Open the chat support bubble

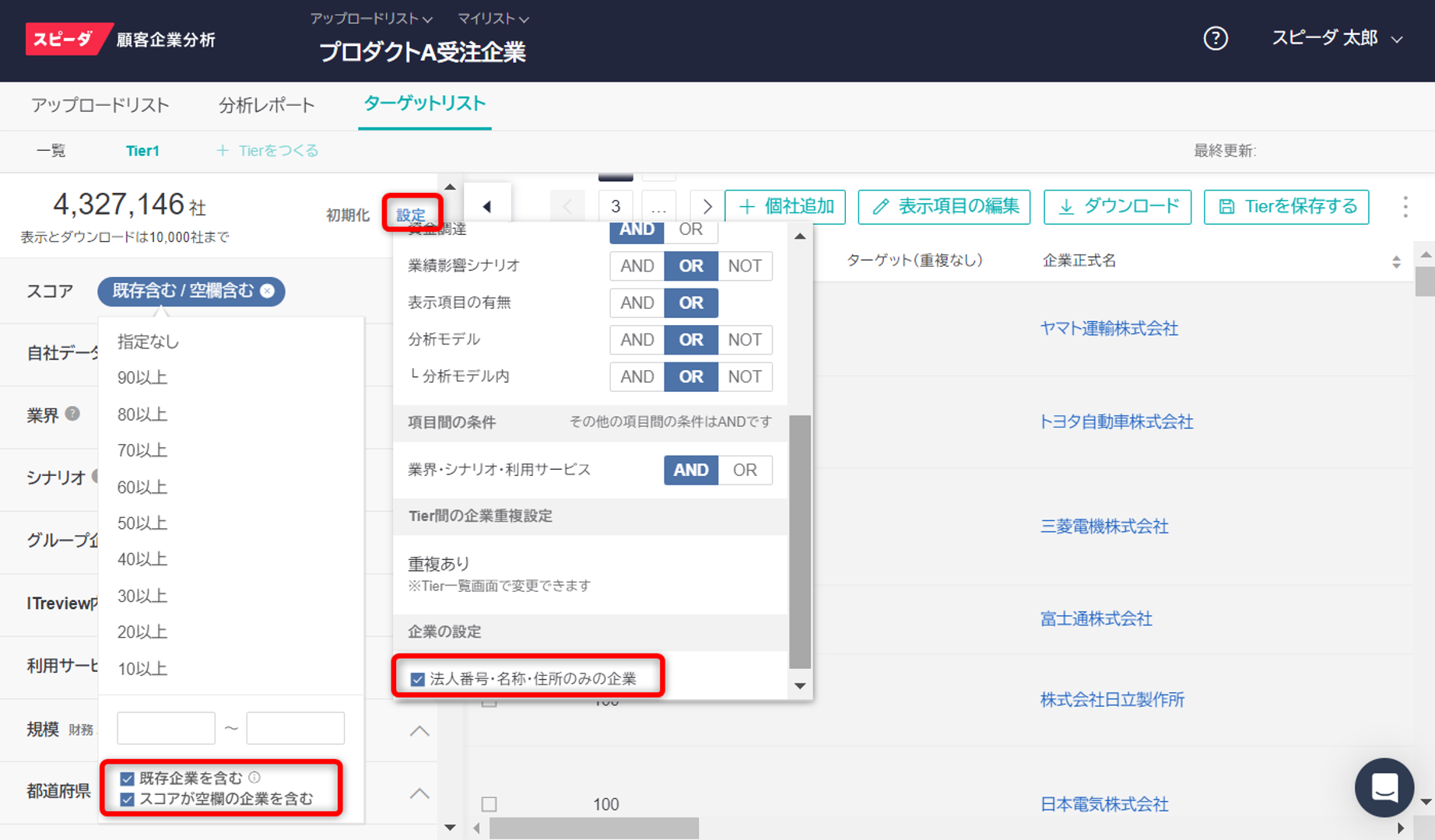point(1384,787)
